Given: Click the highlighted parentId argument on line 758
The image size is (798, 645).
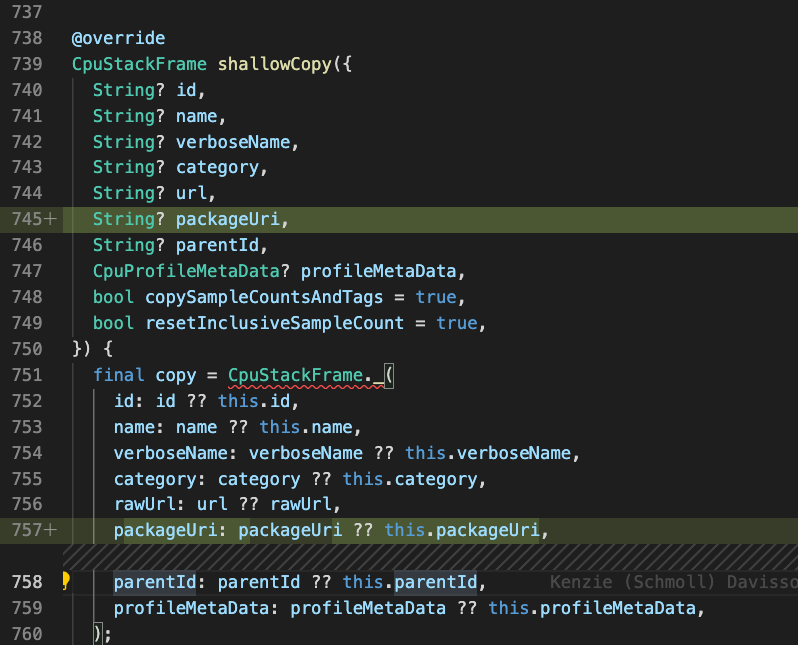Looking at the screenshot, I should 155,582.
